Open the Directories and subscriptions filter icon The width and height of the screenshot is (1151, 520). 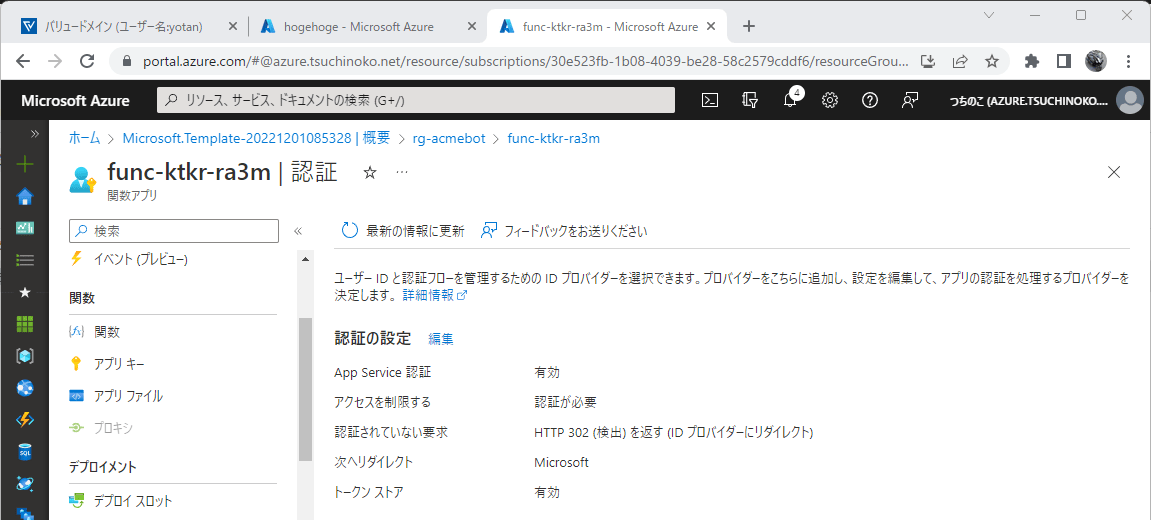[x=749, y=101]
